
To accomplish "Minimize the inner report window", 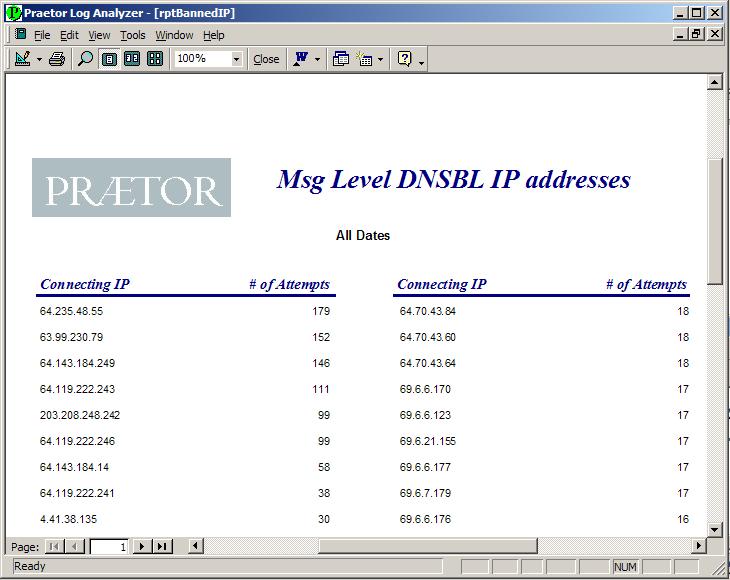I will click(x=681, y=34).
